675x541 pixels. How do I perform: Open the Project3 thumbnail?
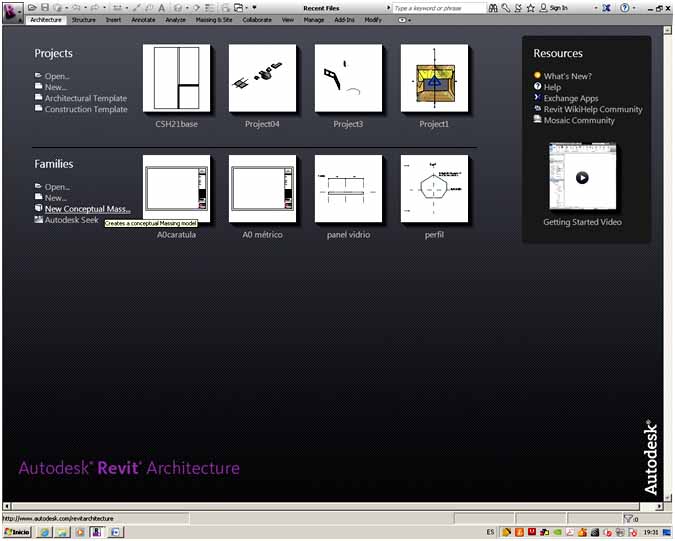pos(348,78)
